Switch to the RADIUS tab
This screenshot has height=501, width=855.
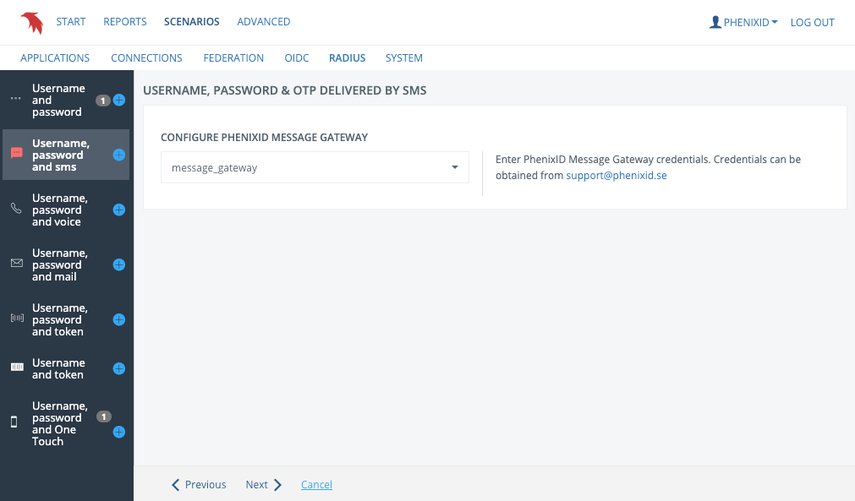[347, 58]
